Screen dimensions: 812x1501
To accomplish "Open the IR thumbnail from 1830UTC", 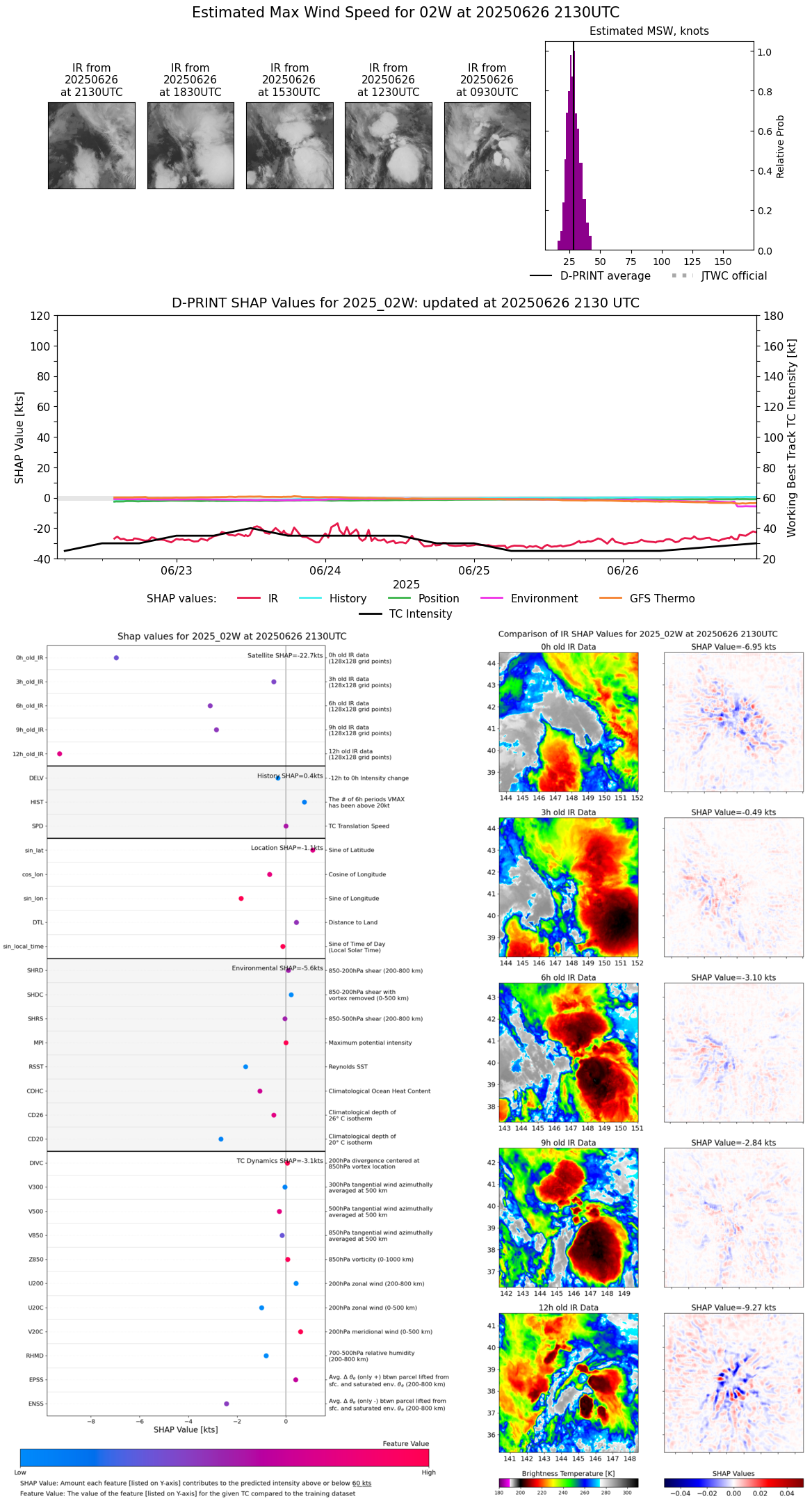I will pyautogui.click(x=190, y=145).
